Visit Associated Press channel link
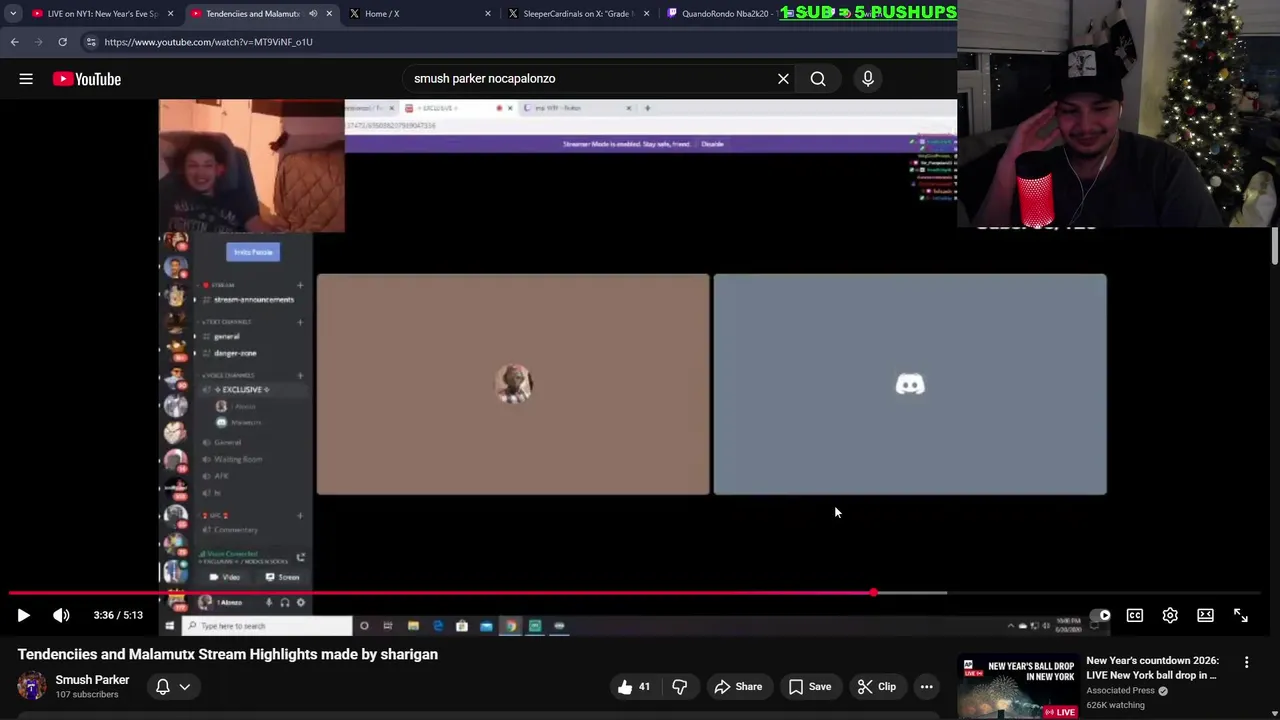The height and width of the screenshot is (720, 1280). (1121, 690)
